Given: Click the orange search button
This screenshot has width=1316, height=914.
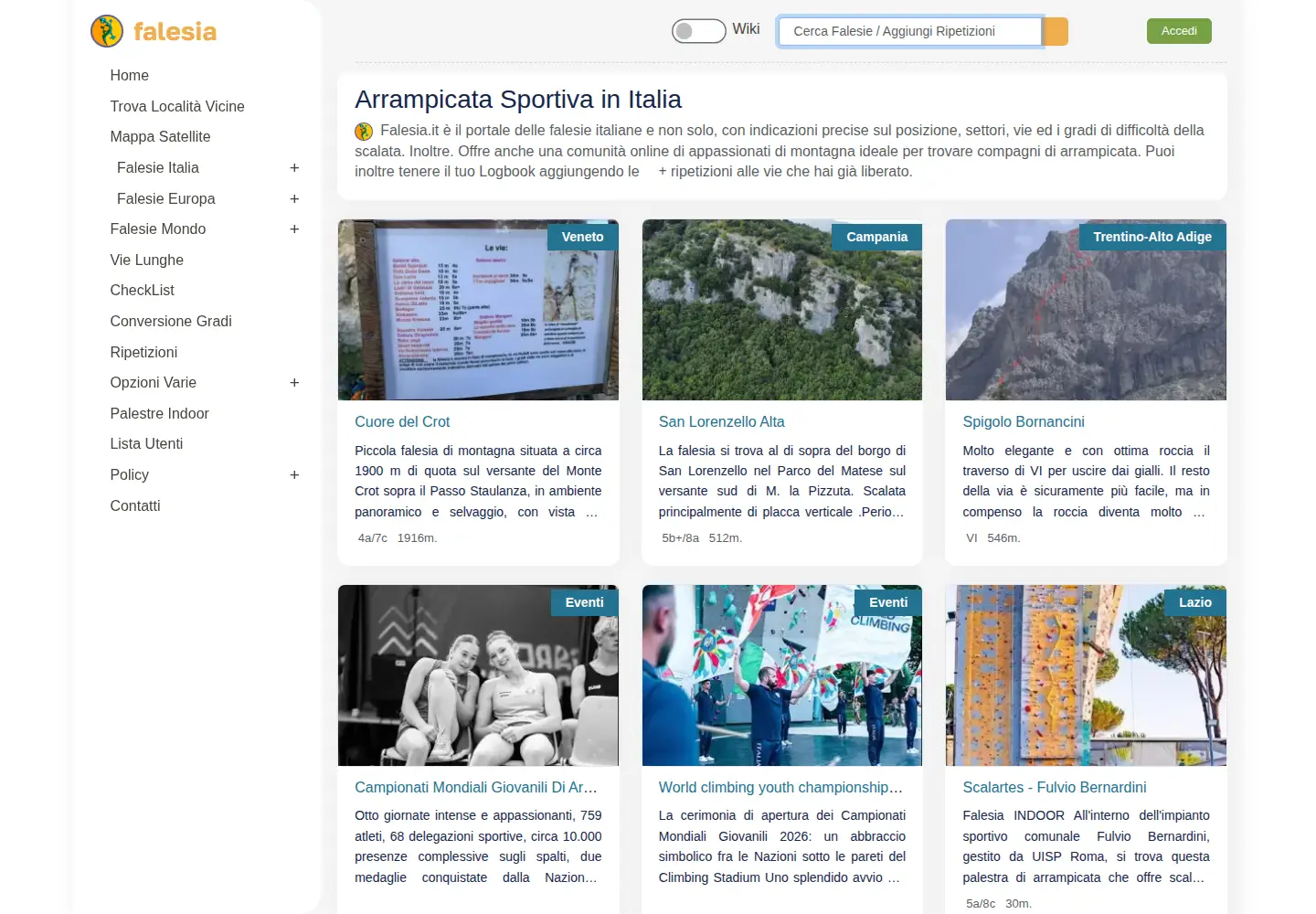Looking at the screenshot, I should [x=1056, y=31].
